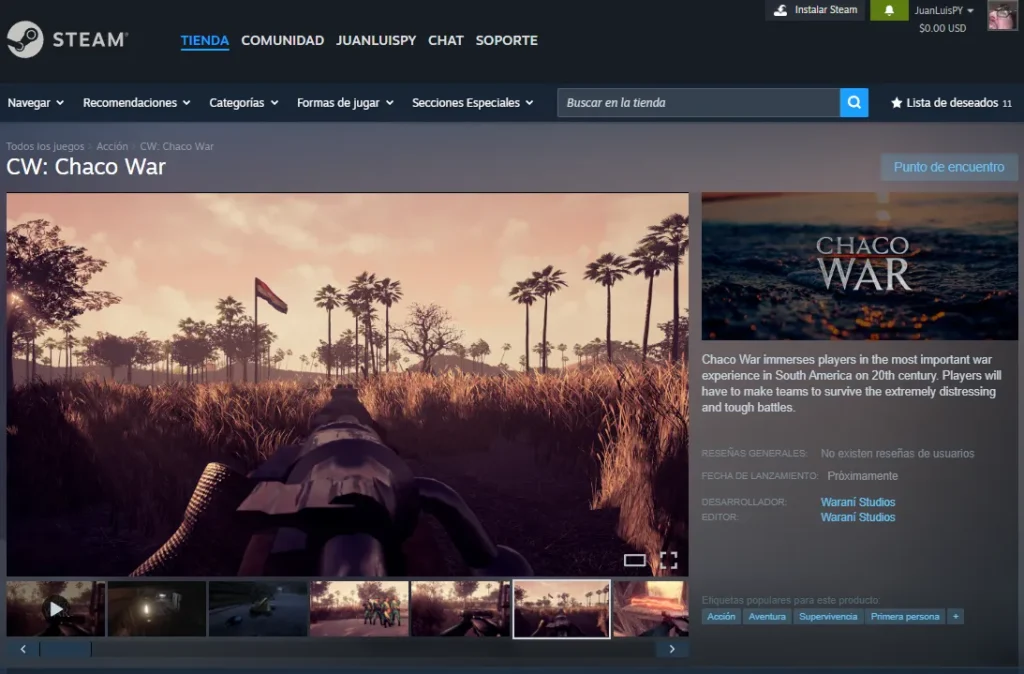1024x674 pixels.
Task: Open the Warani Studios developer page
Action: 858,502
